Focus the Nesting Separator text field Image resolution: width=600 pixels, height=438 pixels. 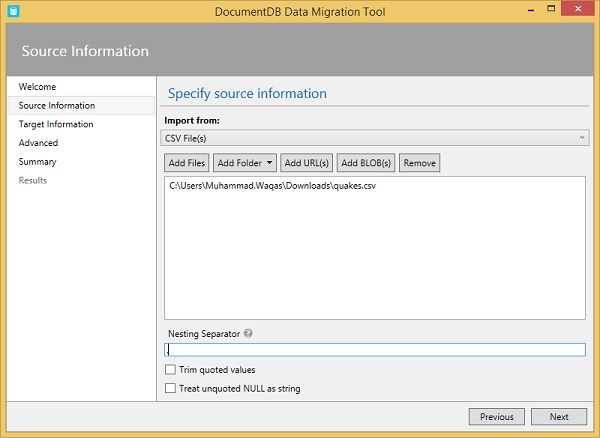tap(376, 350)
